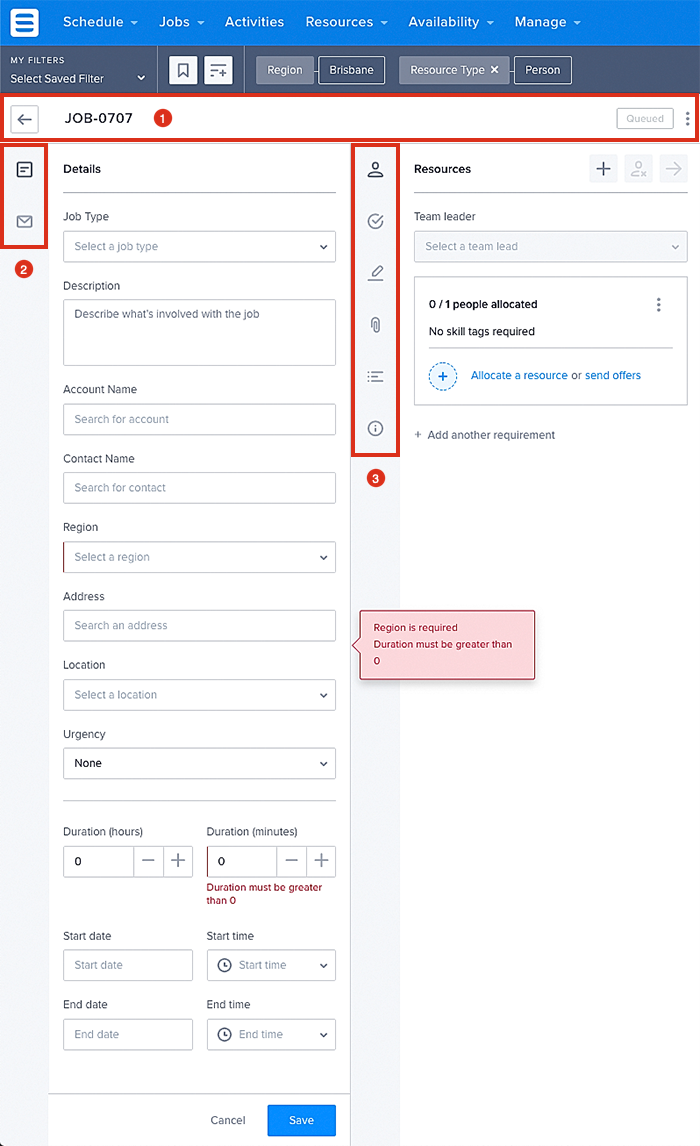Click the Save button
Screen dimensions: 700x1146
click(301, 1120)
